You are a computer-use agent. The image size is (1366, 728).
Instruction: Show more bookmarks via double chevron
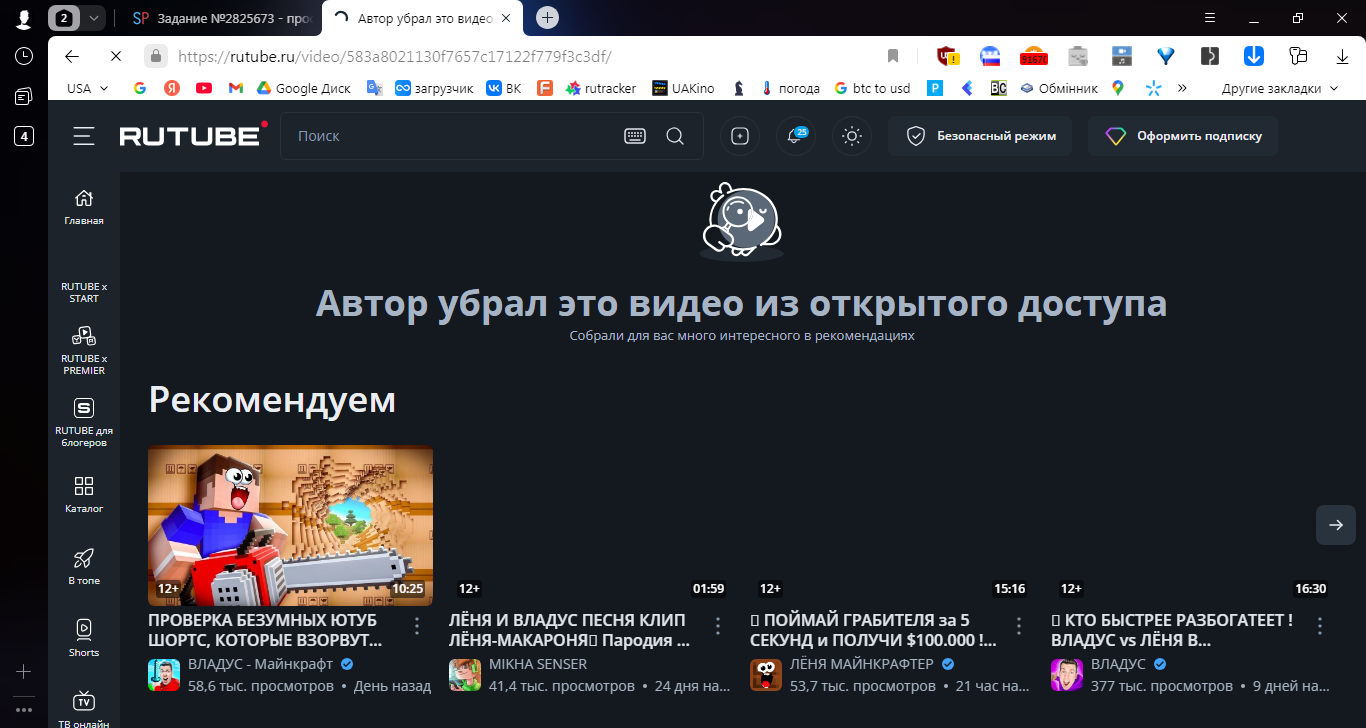(x=1182, y=88)
